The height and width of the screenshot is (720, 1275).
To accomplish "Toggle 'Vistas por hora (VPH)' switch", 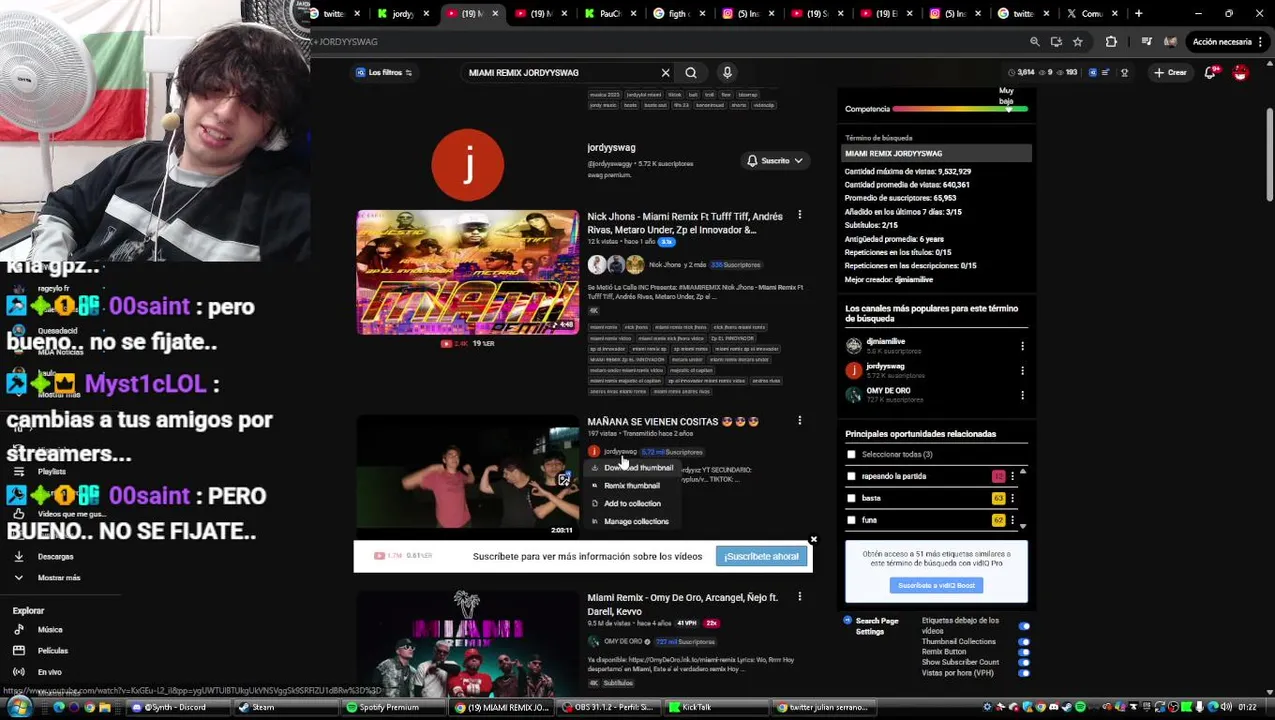I will click(x=1024, y=673).
